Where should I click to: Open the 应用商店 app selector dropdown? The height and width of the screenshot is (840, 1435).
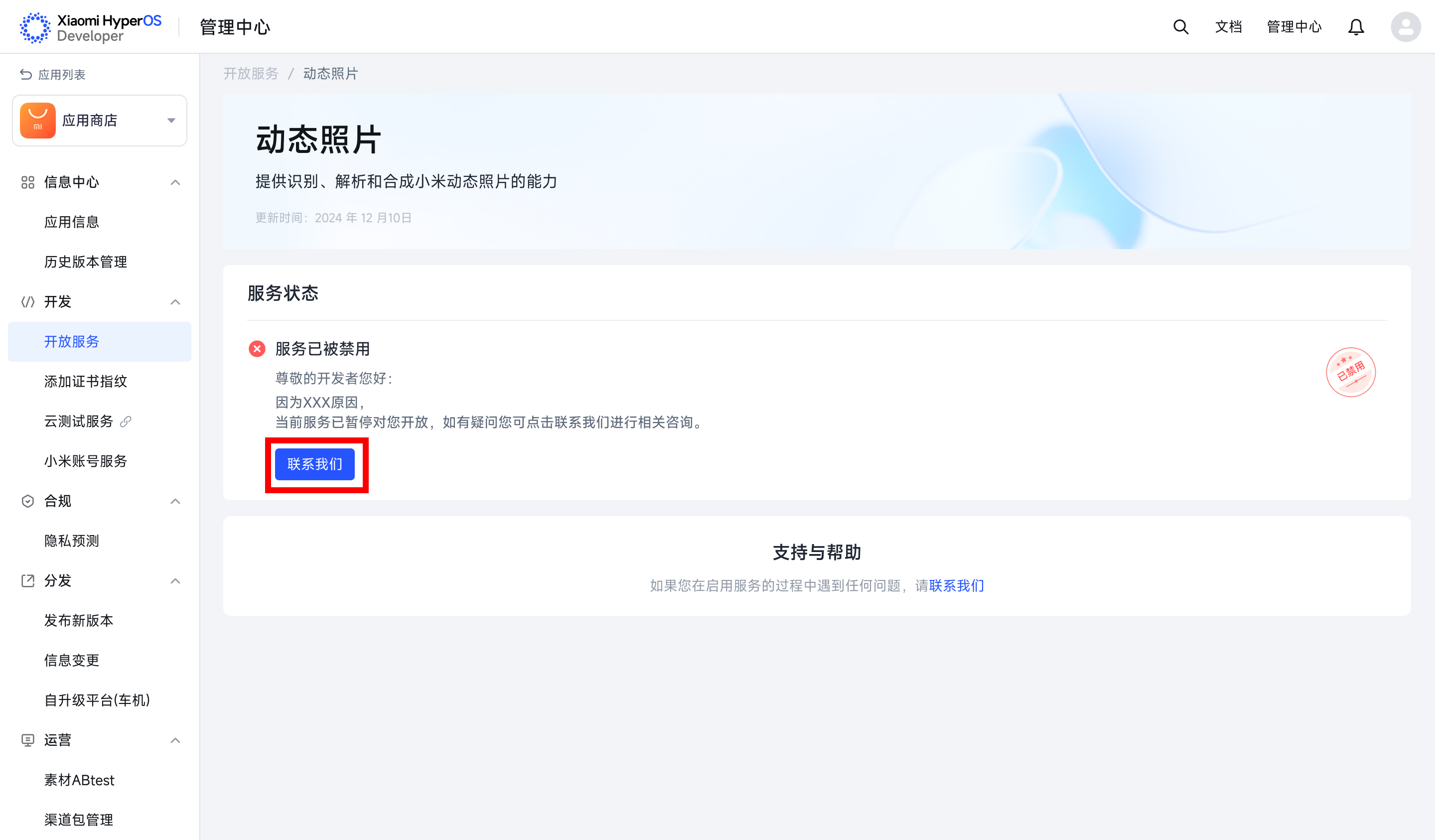point(171,120)
